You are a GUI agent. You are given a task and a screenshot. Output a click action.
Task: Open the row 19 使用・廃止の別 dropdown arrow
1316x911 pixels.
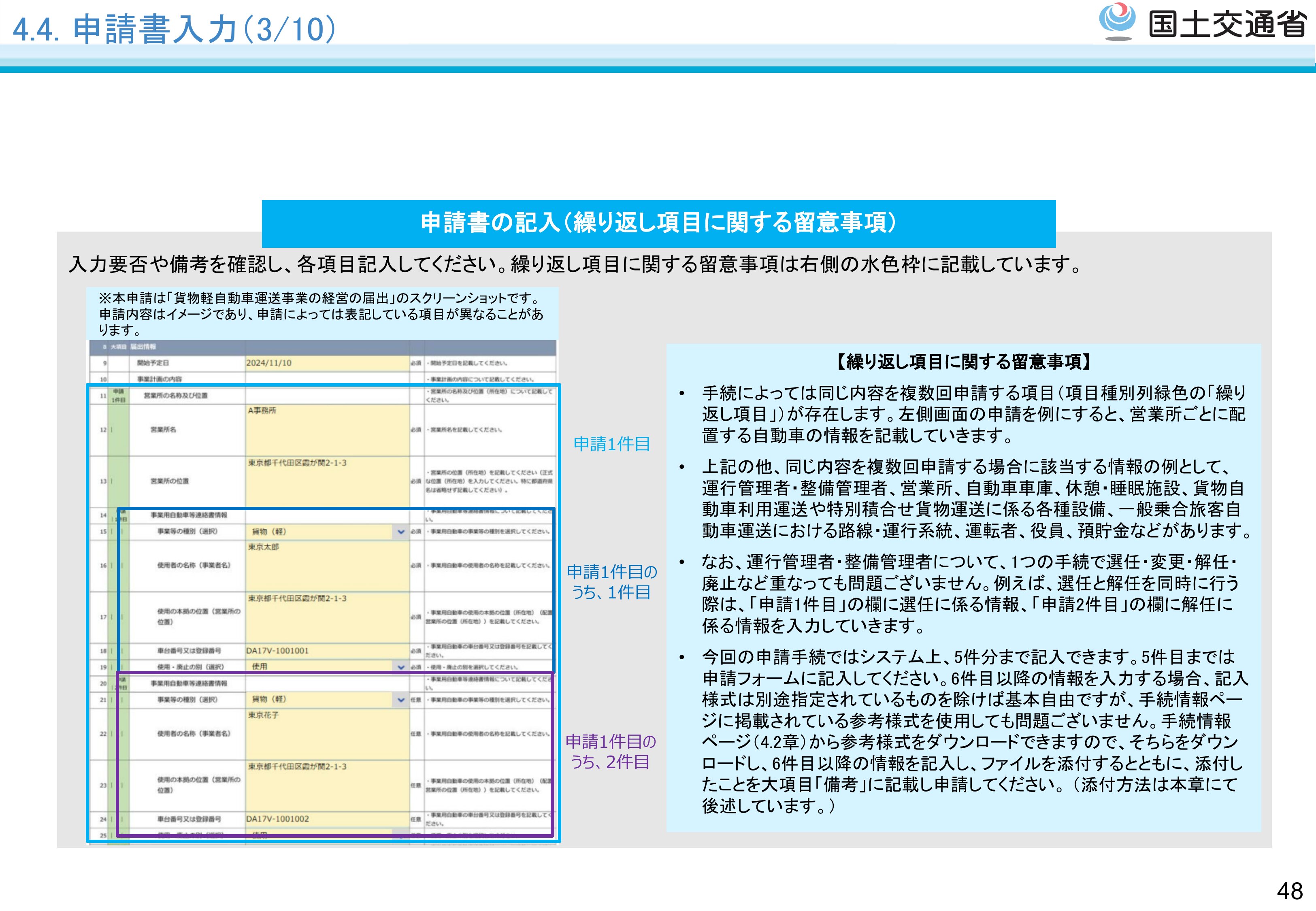(400, 667)
